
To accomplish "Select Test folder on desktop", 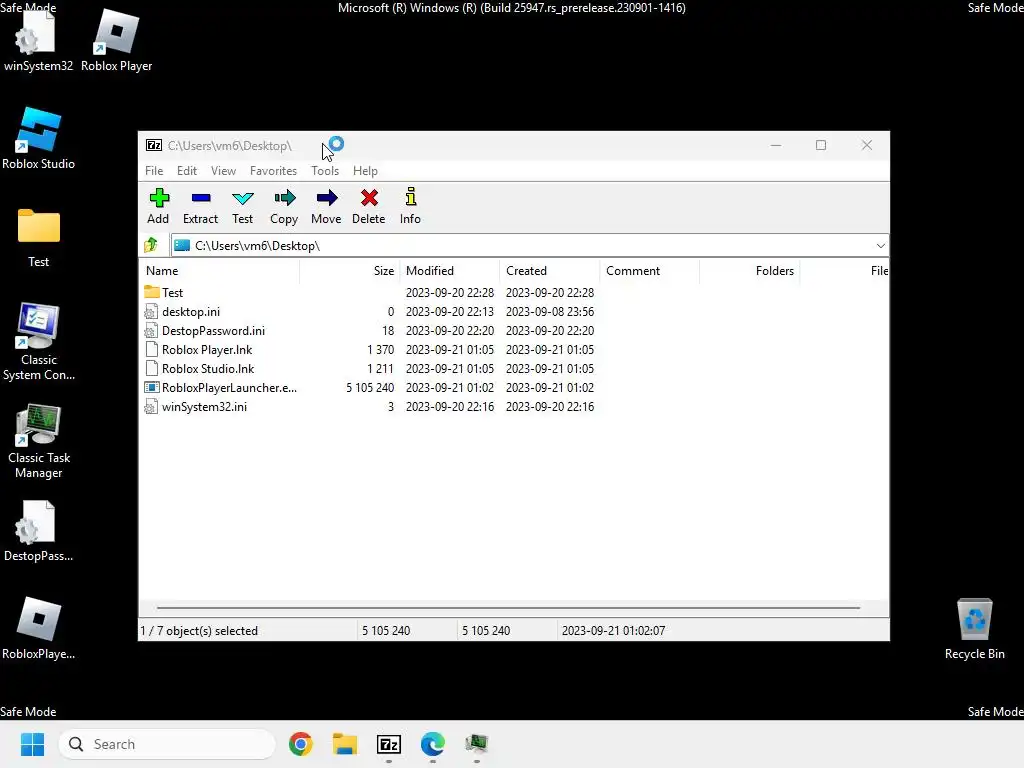I will pyautogui.click(x=39, y=236).
